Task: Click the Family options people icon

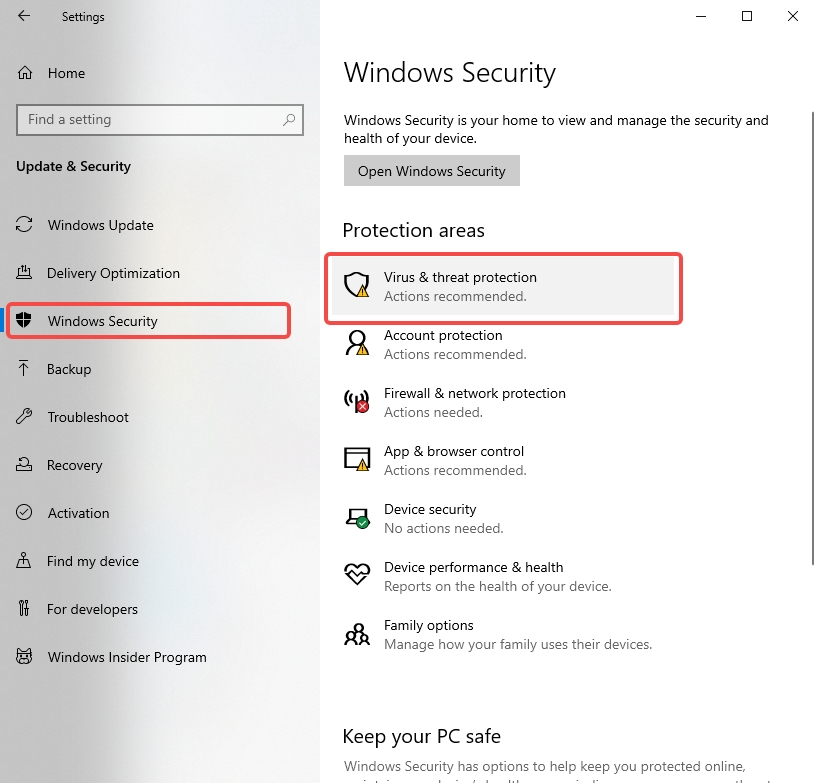Action: tap(357, 634)
